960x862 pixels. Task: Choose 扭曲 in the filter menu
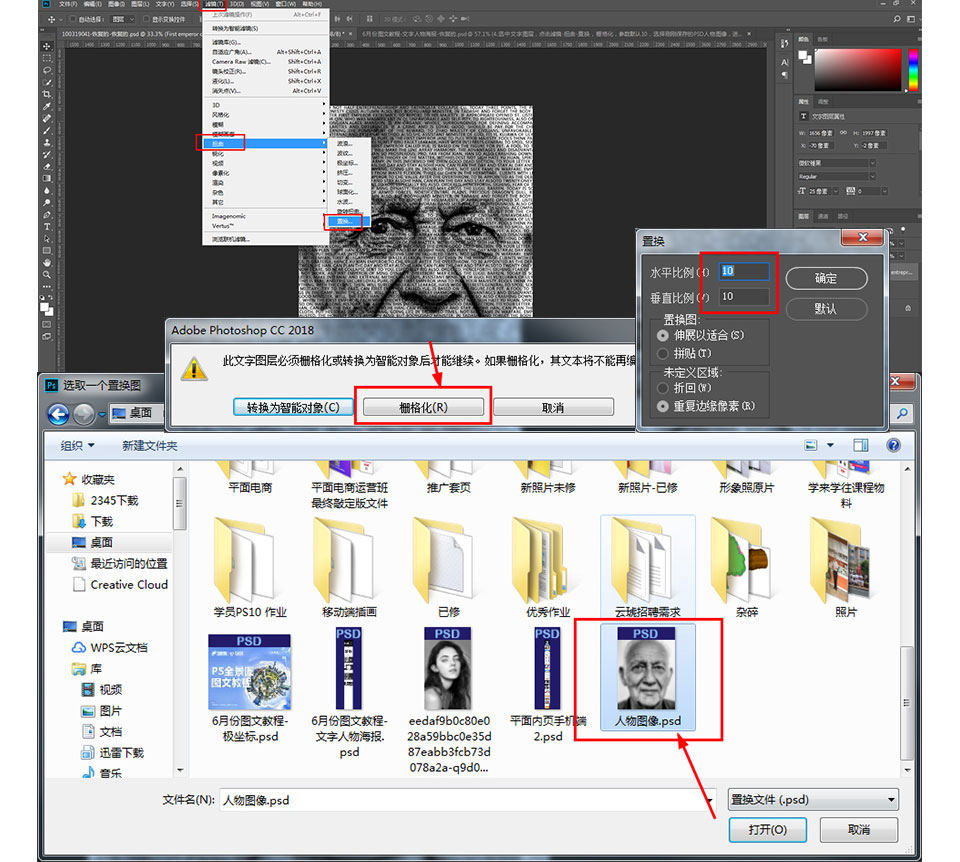coord(266,143)
